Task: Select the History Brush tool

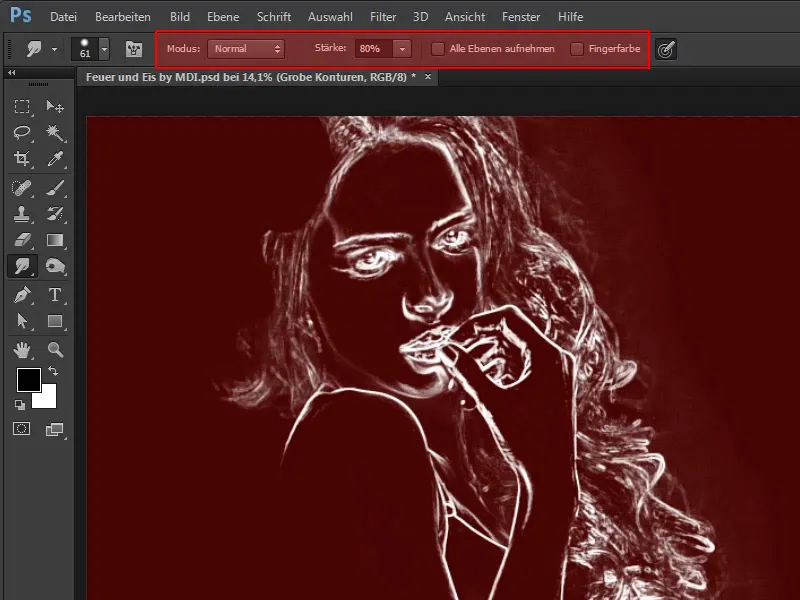Action: (55, 214)
